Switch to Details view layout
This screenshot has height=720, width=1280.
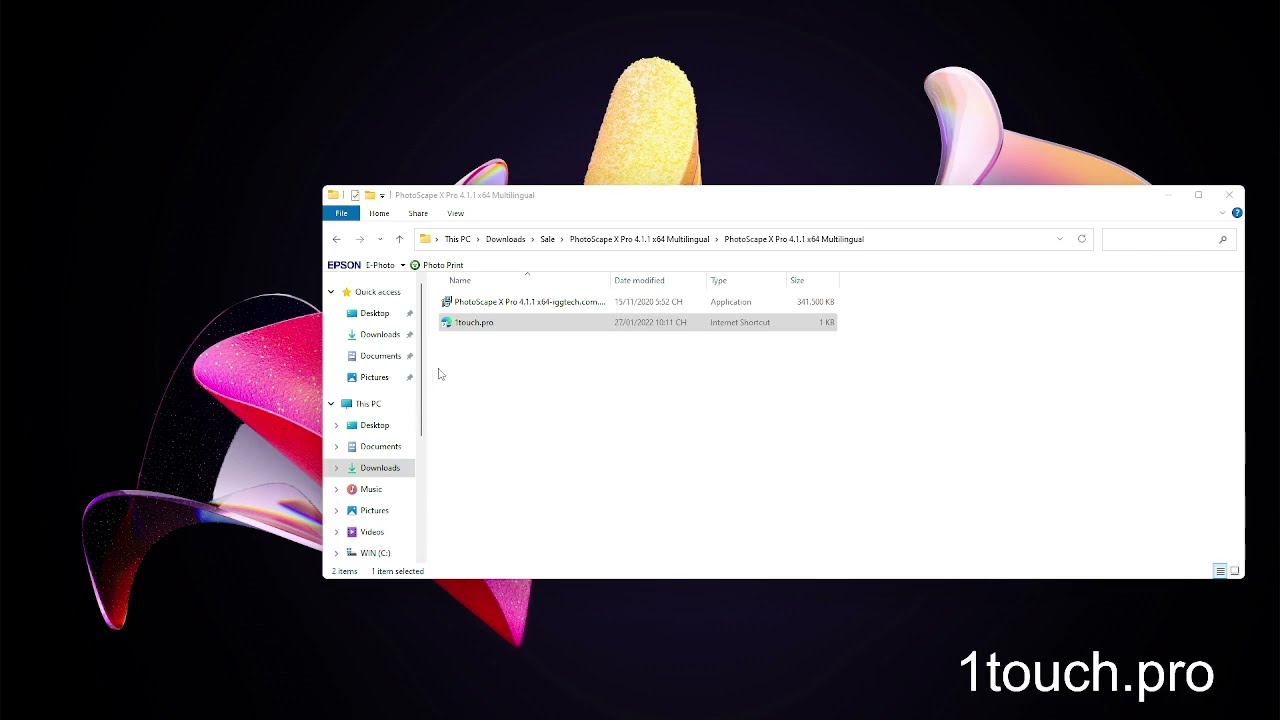tap(1220, 571)
